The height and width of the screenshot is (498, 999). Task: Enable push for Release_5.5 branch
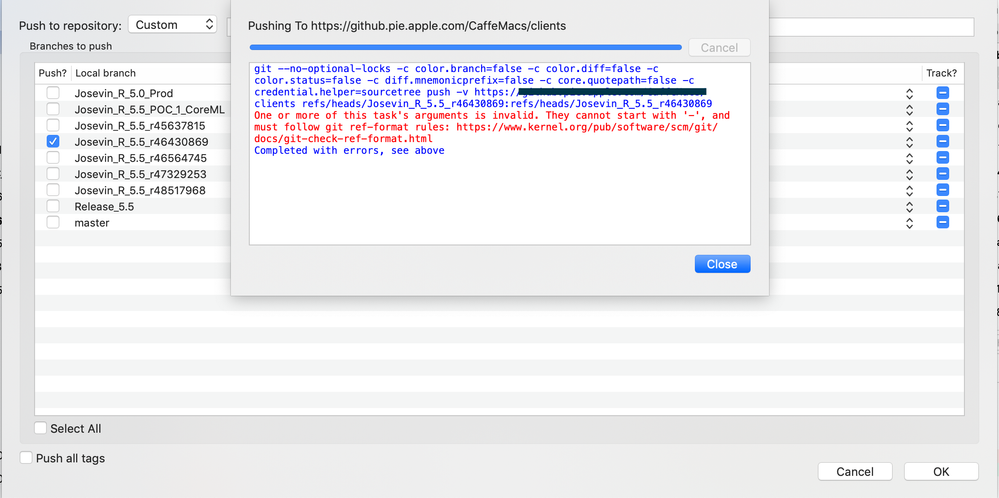53,206
